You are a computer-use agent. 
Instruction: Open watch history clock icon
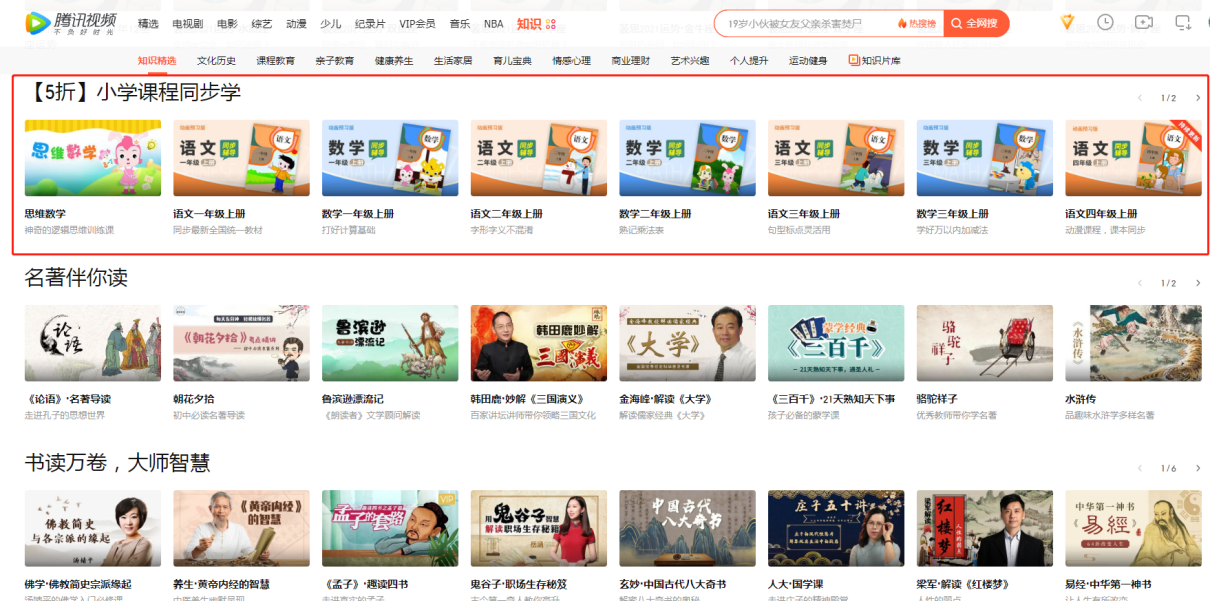(1105, 22)
